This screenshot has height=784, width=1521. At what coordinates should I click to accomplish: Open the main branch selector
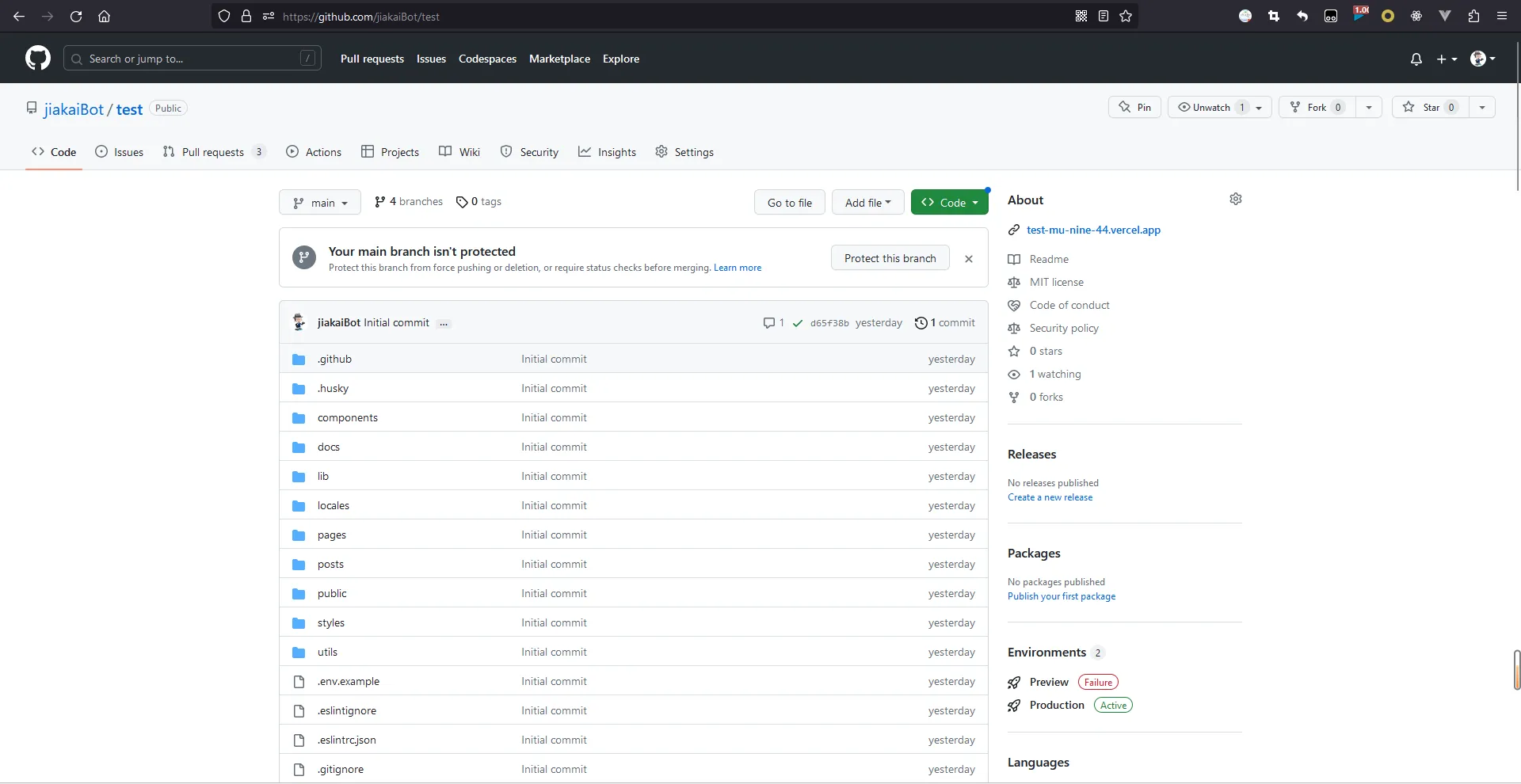[320, 203]
